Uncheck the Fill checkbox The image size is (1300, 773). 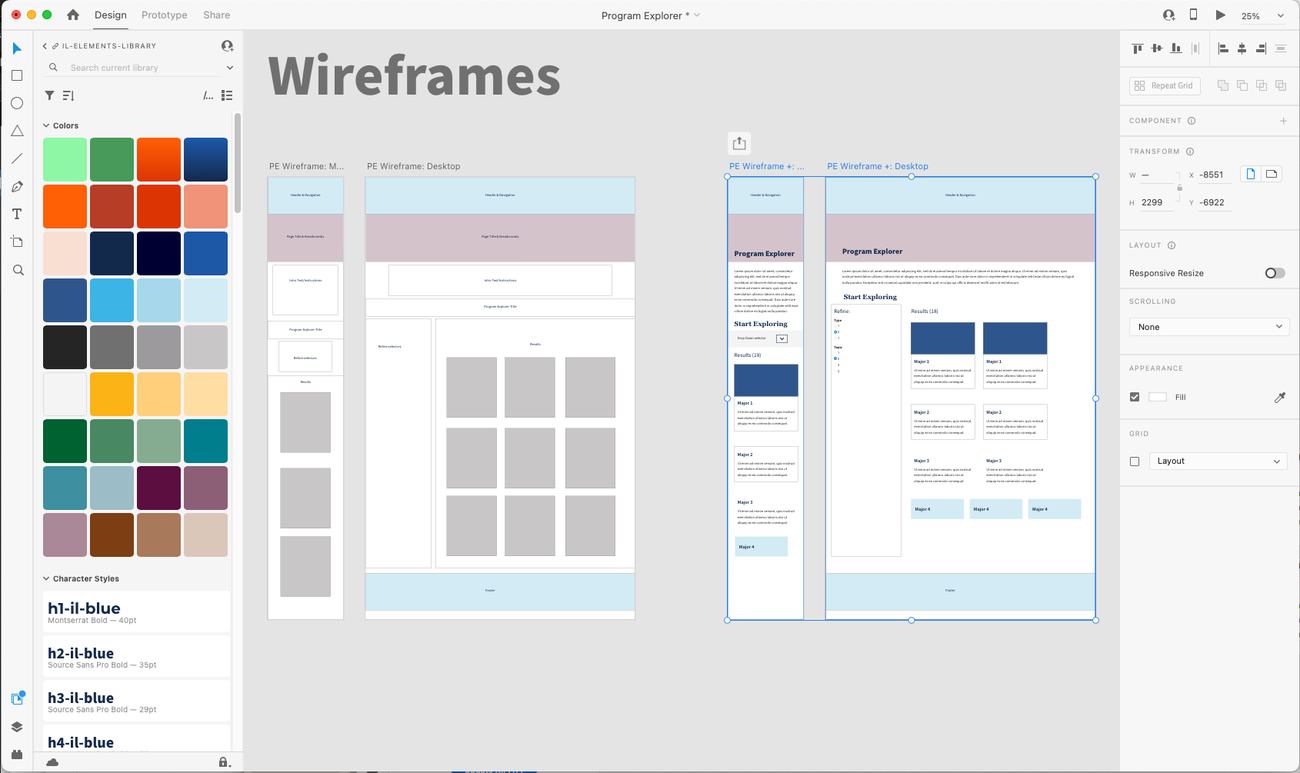point(1134,397)
